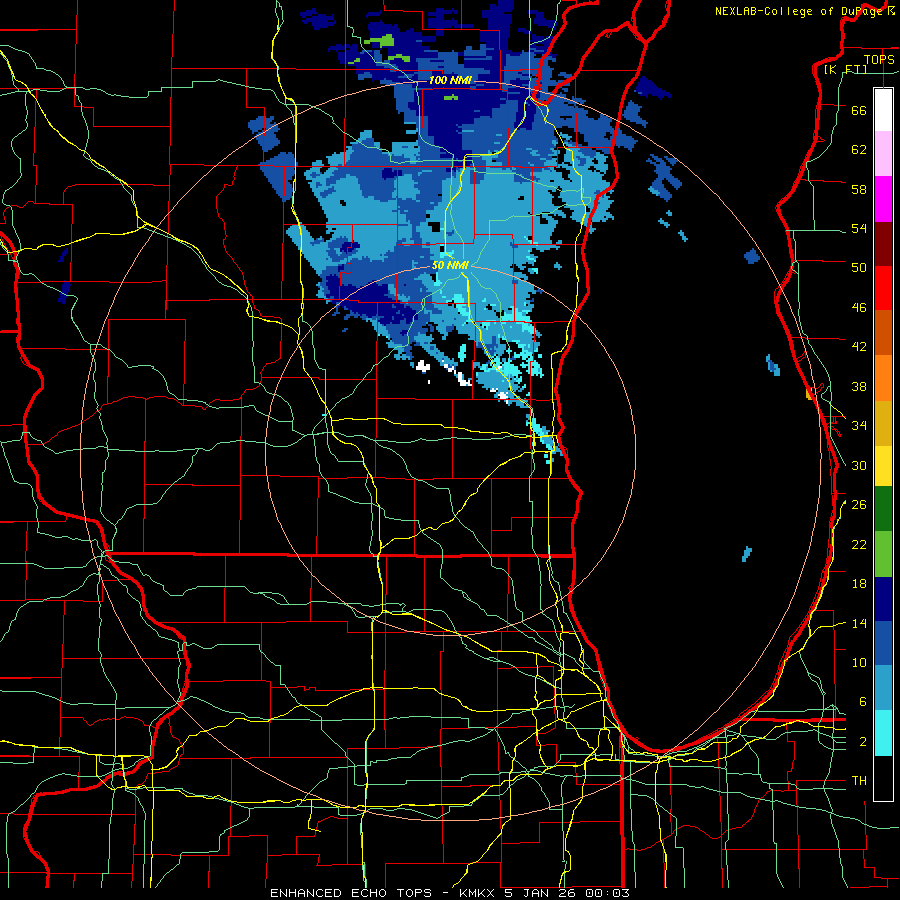This screenshot has height=900, width=900.
Task: Click the orange 42 kft legend swatch
Action: 883,378
